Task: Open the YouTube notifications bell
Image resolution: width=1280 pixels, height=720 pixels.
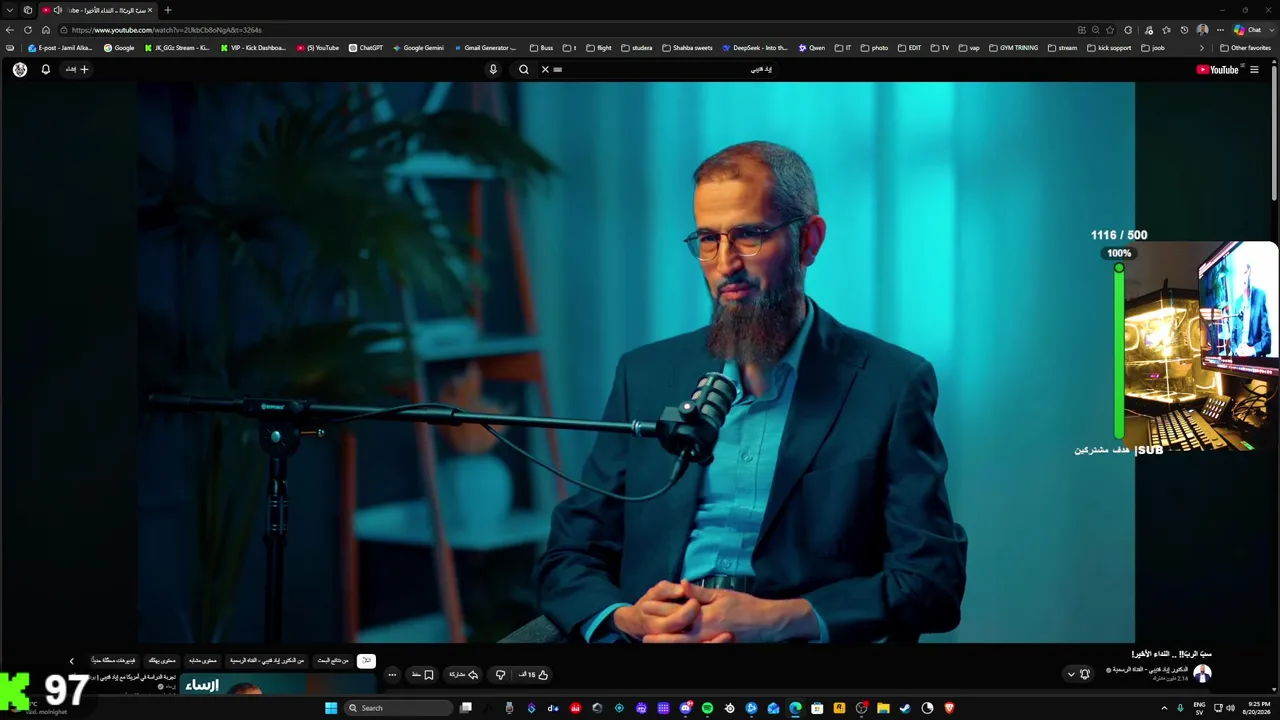Action: tap(45, 70)
